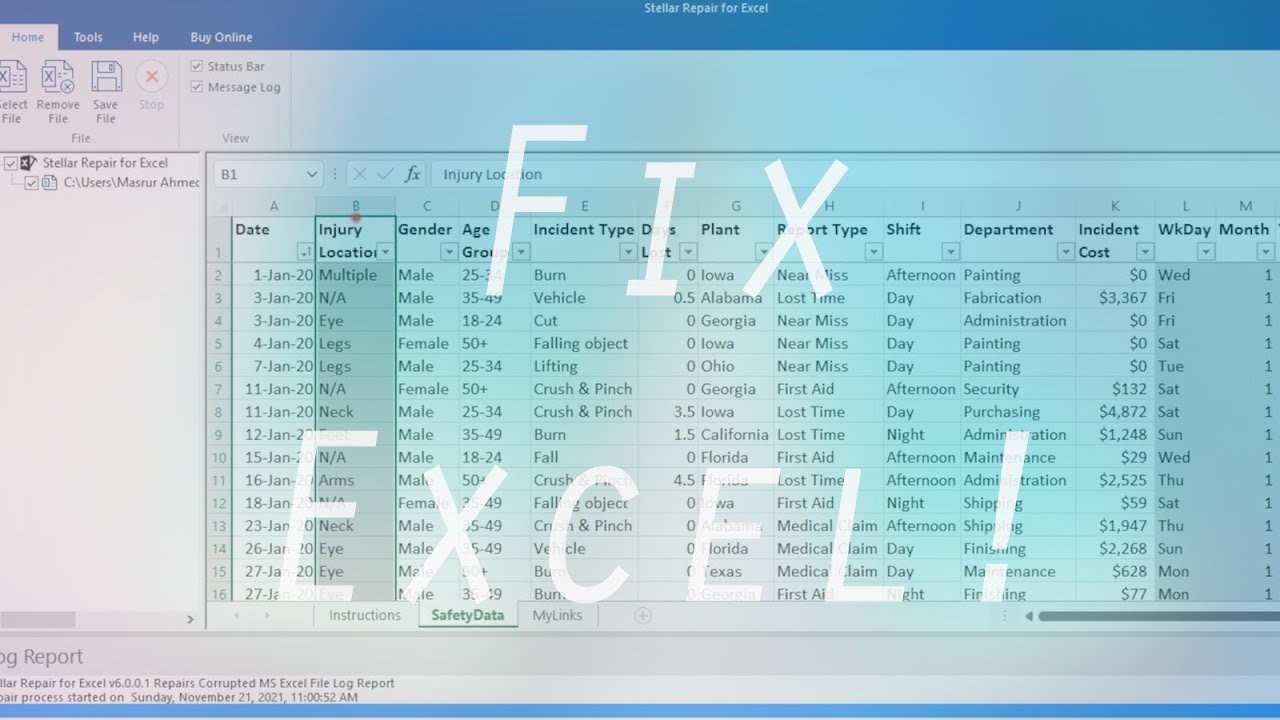This screenshot has width=1280, height=720.
Task: Add a new sheet with plus icon
Action: (644, 615)
